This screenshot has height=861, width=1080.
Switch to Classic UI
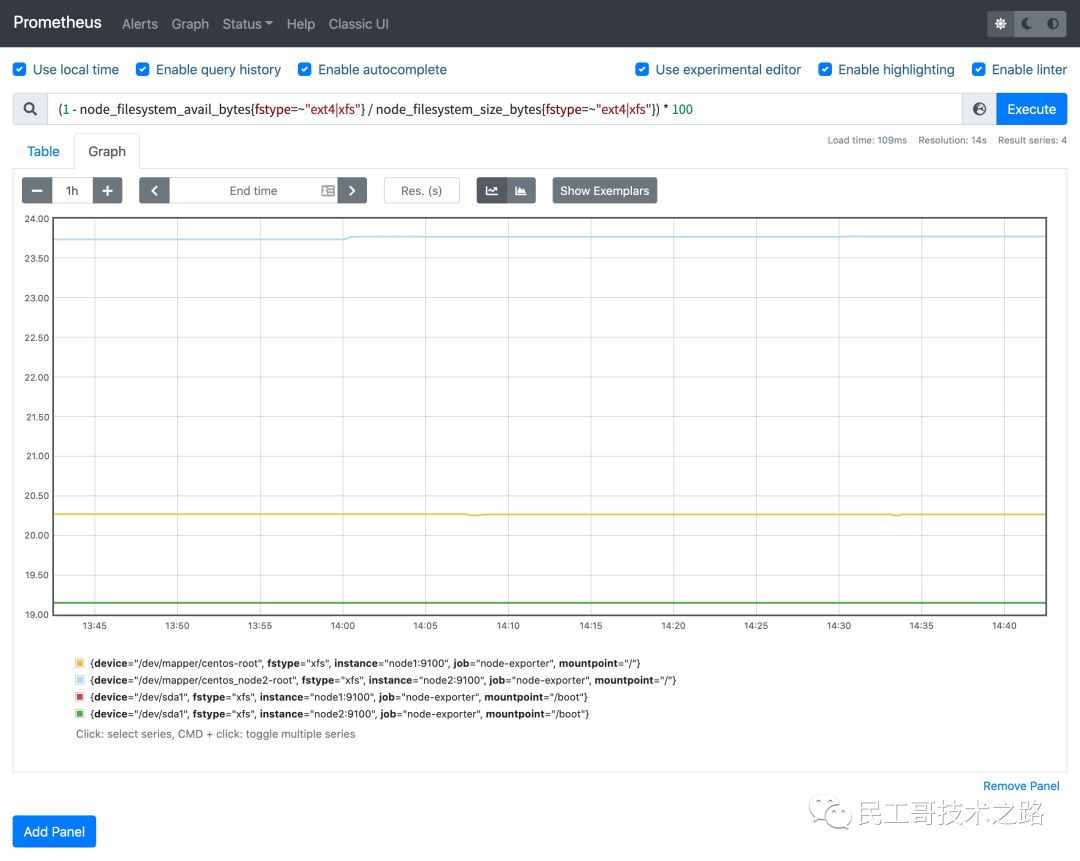[359, 24]
